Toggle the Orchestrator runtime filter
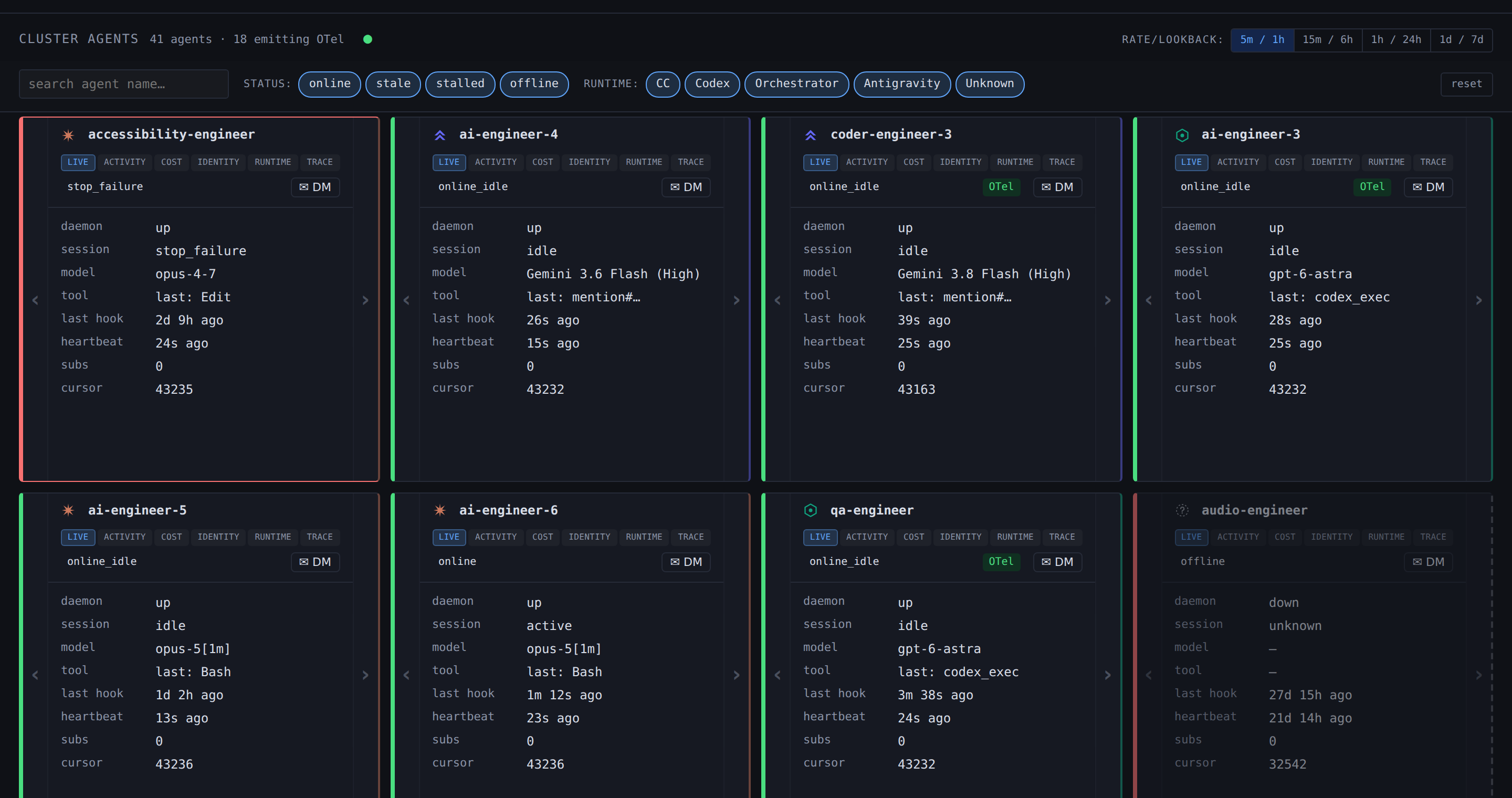This screenshot has height=798, width=1512. point(796,84)
